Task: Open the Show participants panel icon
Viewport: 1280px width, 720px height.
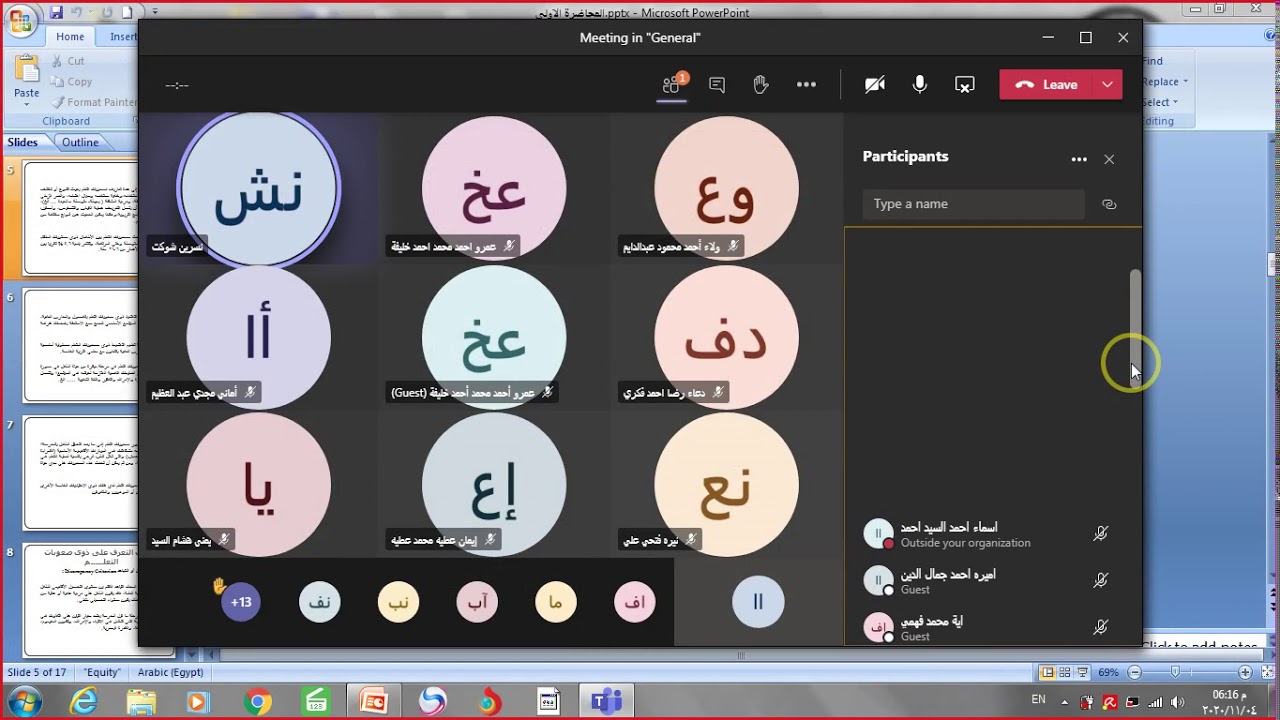Action: click(672, 85)
